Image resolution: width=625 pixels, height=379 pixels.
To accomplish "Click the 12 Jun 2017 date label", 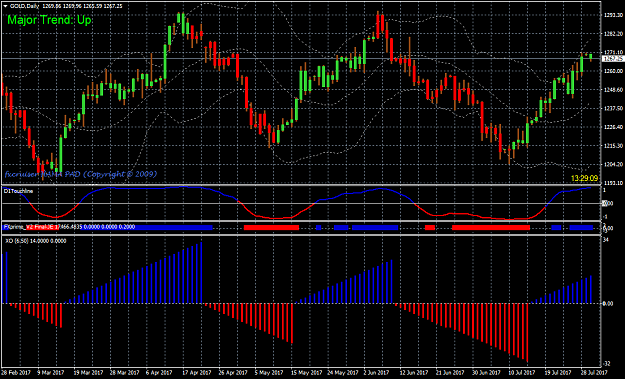I will pyautogui.click(x=414, y=373).
